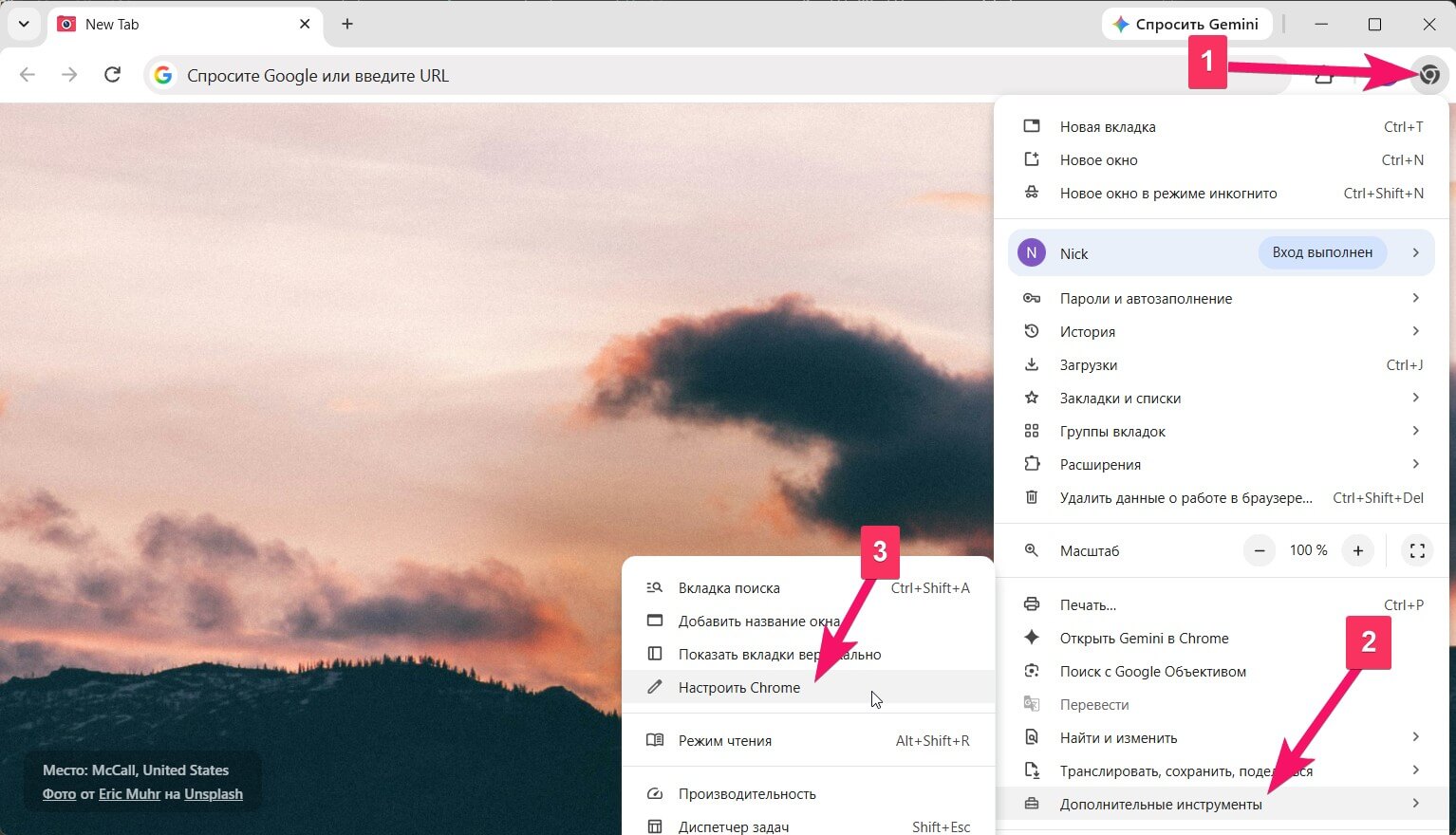Select Вкладка поиска in the submenu
1456x835 pixels.
[808, 588]
